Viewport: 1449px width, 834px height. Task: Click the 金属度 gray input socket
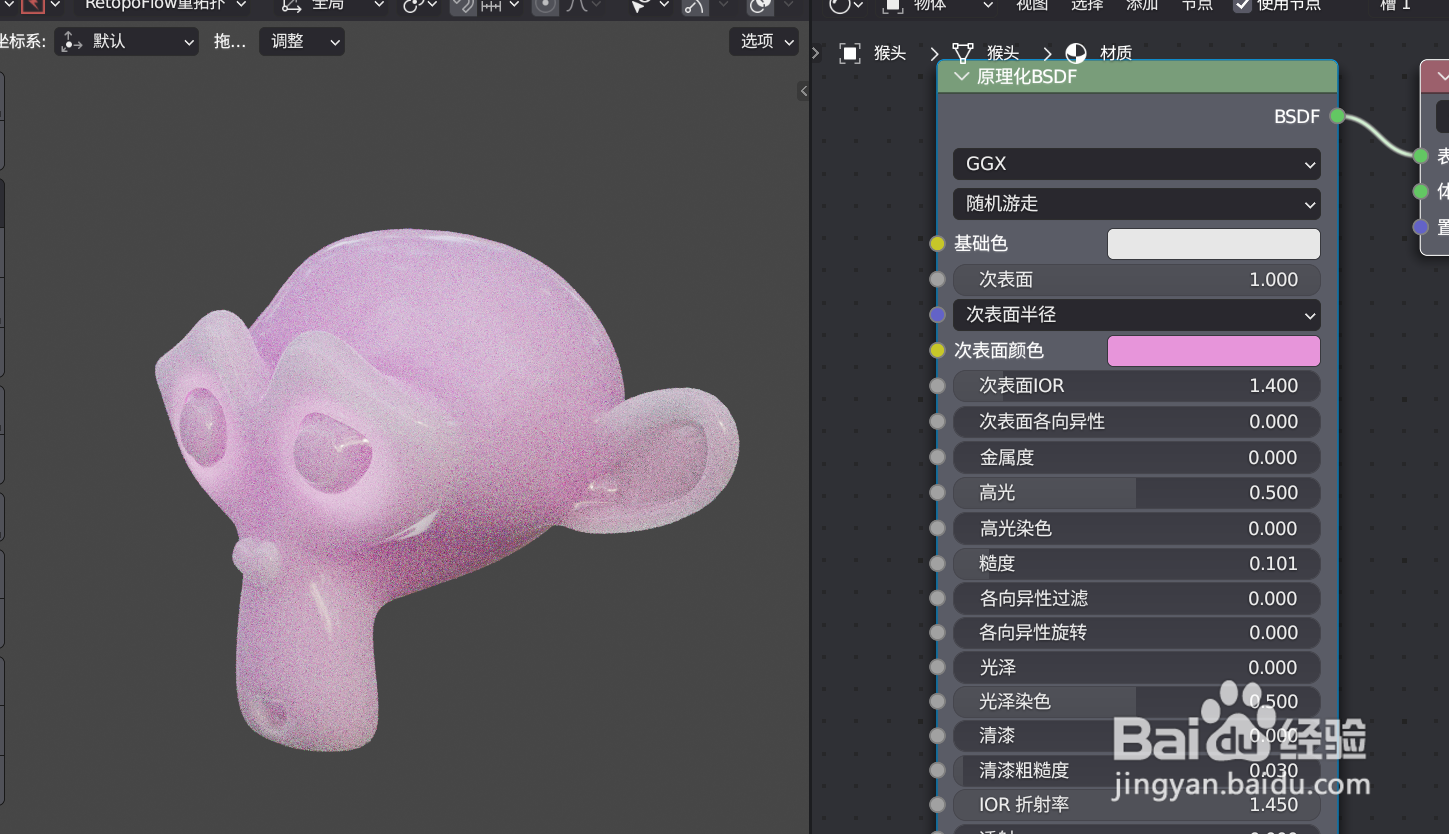pos(937,457)
